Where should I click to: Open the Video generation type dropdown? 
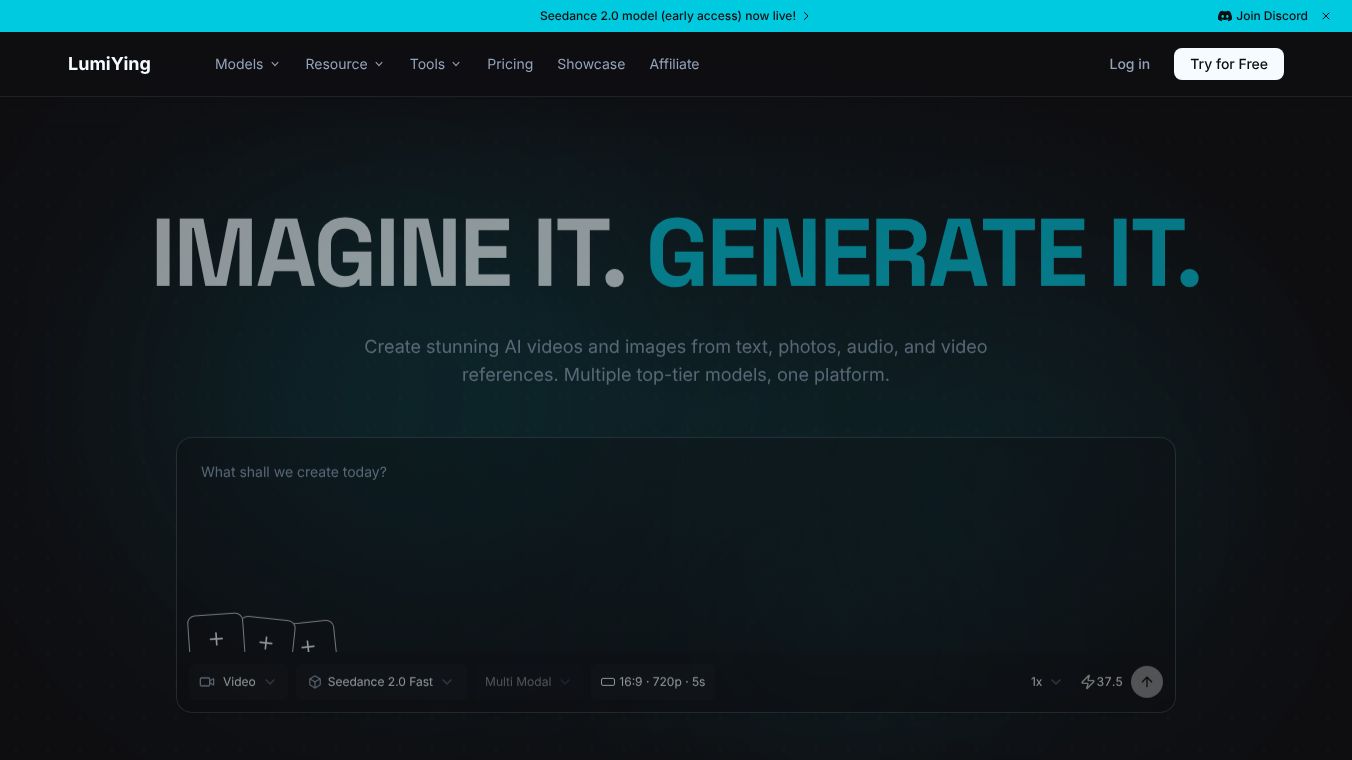click(x=238, y=682)
